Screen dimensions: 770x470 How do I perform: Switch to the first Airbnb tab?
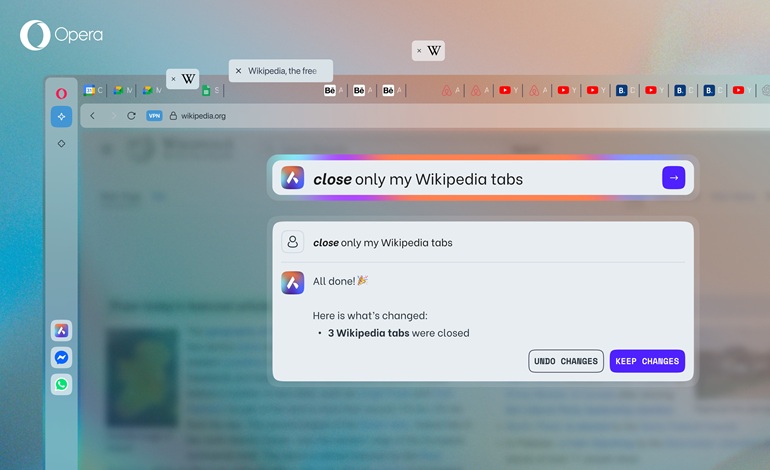tap(450, 90)
